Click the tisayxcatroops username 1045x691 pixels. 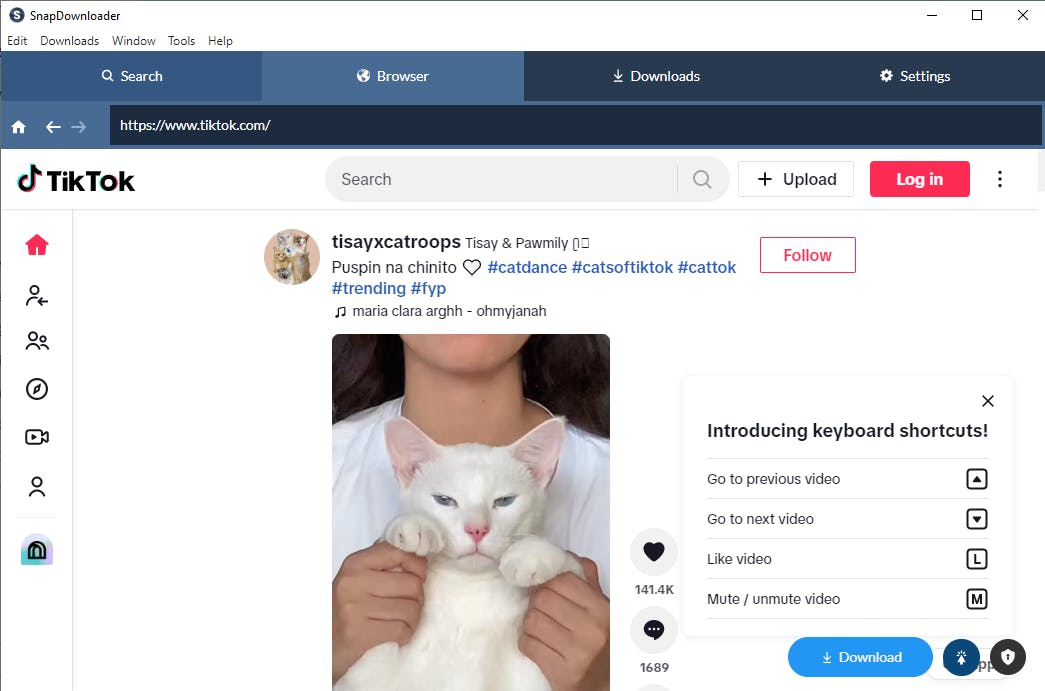tap(396, 242)
